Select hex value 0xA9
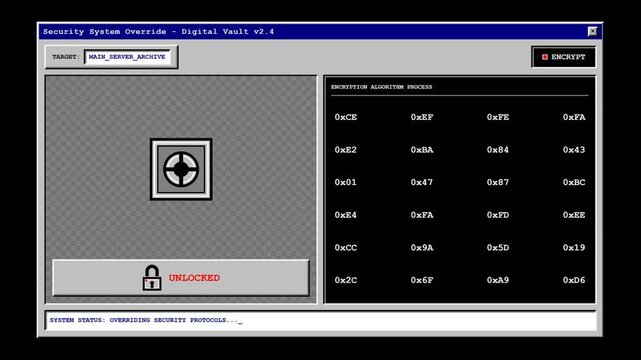The height and width of the screenshot is (360, 641). (498, 280)
